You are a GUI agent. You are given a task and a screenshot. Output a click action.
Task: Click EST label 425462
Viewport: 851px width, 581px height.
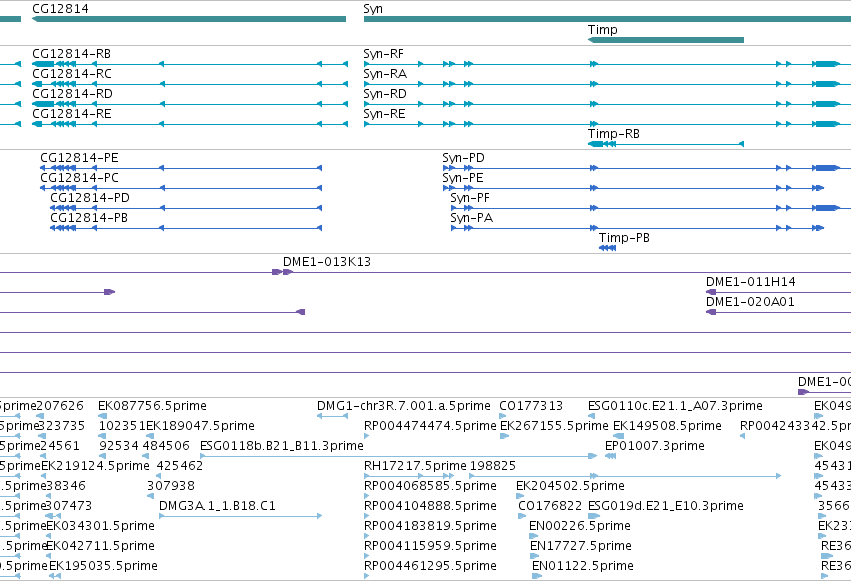[180, 466]
